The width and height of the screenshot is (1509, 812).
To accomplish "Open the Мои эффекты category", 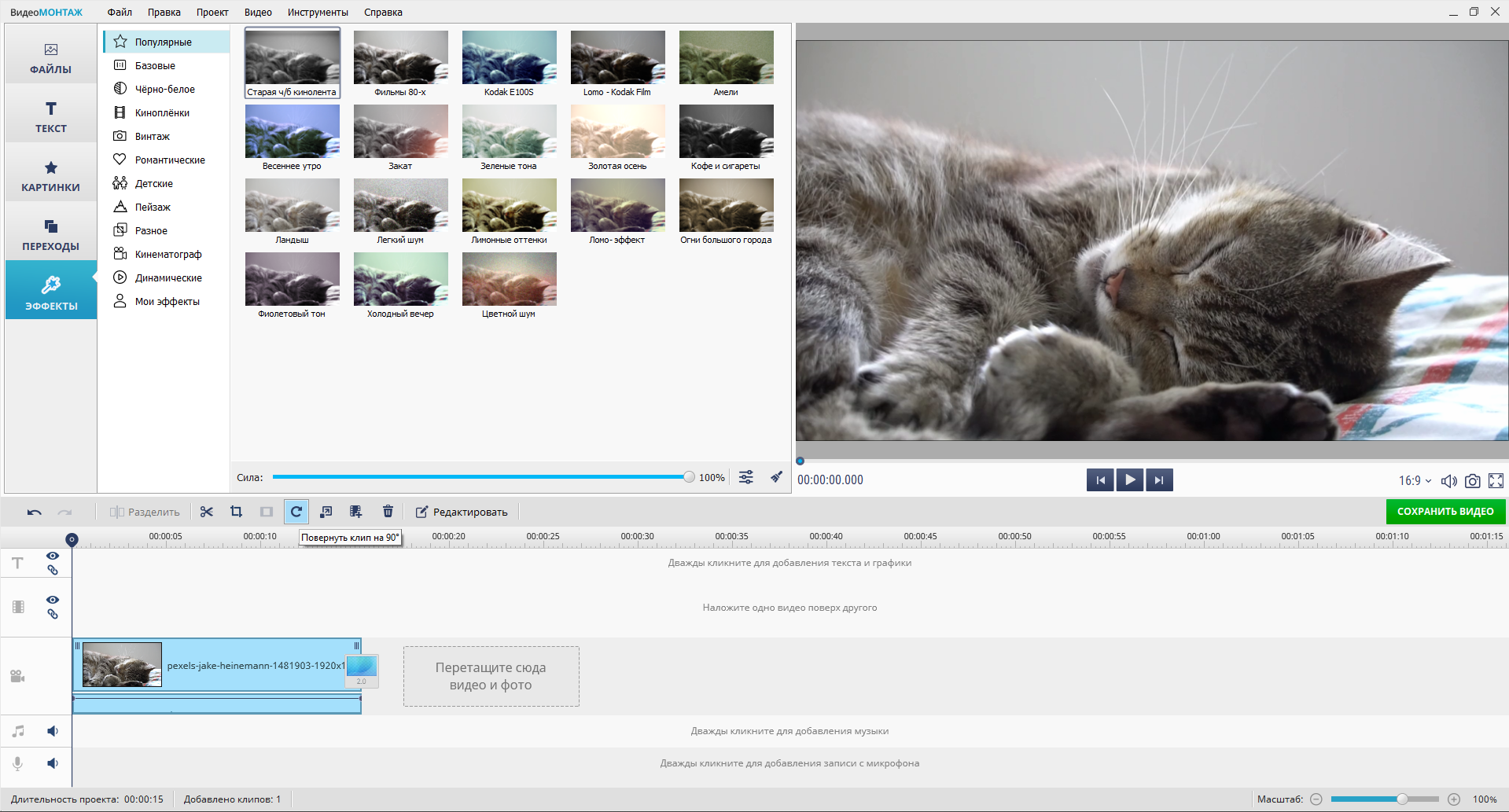I will (166, 301).
